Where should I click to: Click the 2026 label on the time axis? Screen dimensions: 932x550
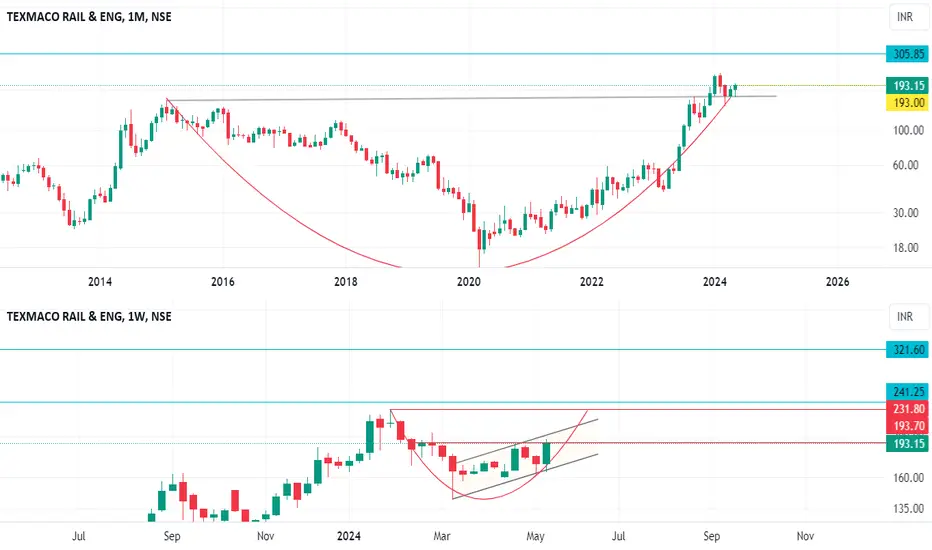[837, 282]
